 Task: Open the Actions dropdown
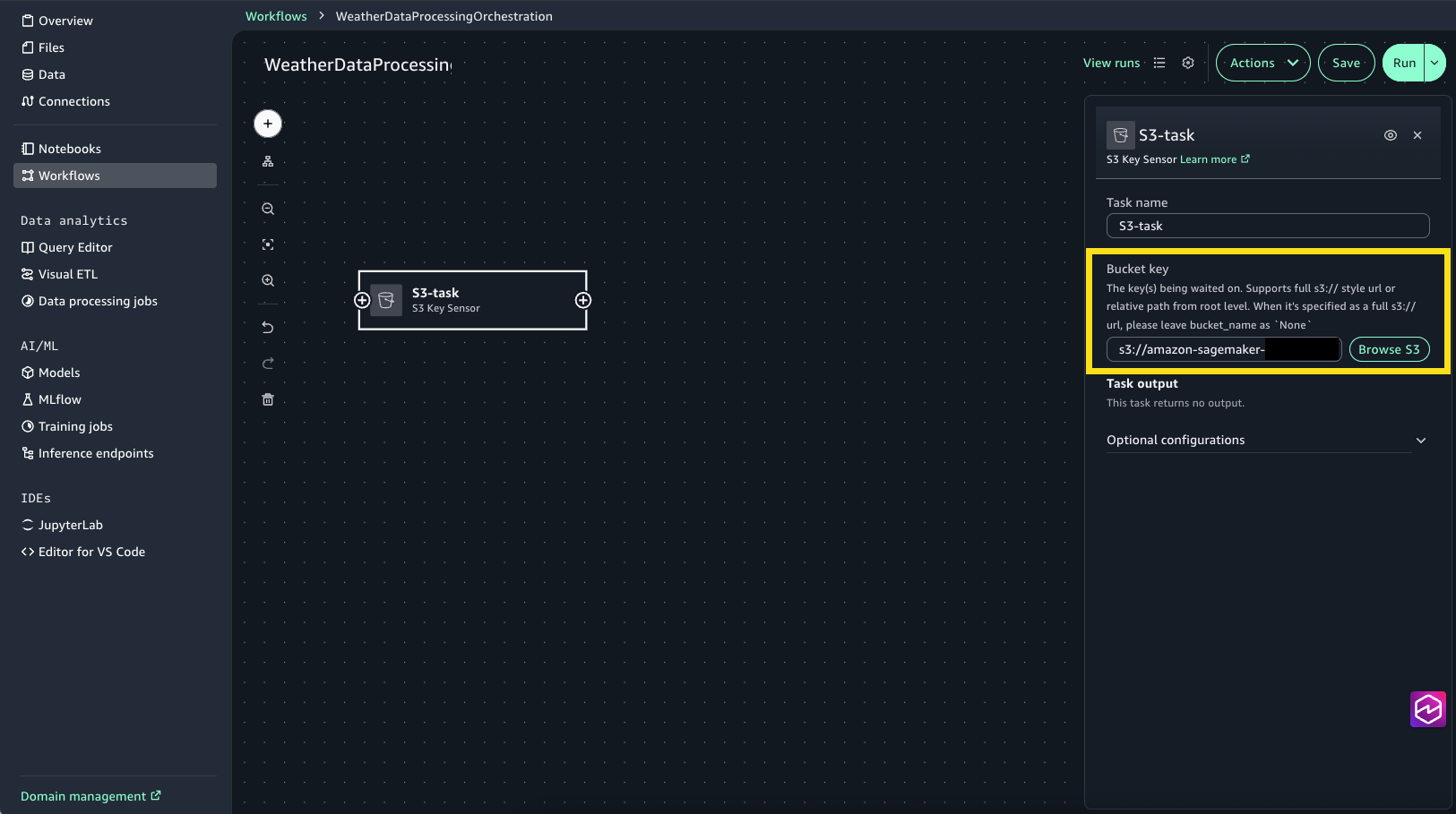pyautogui.click(x=1262, y=63)
